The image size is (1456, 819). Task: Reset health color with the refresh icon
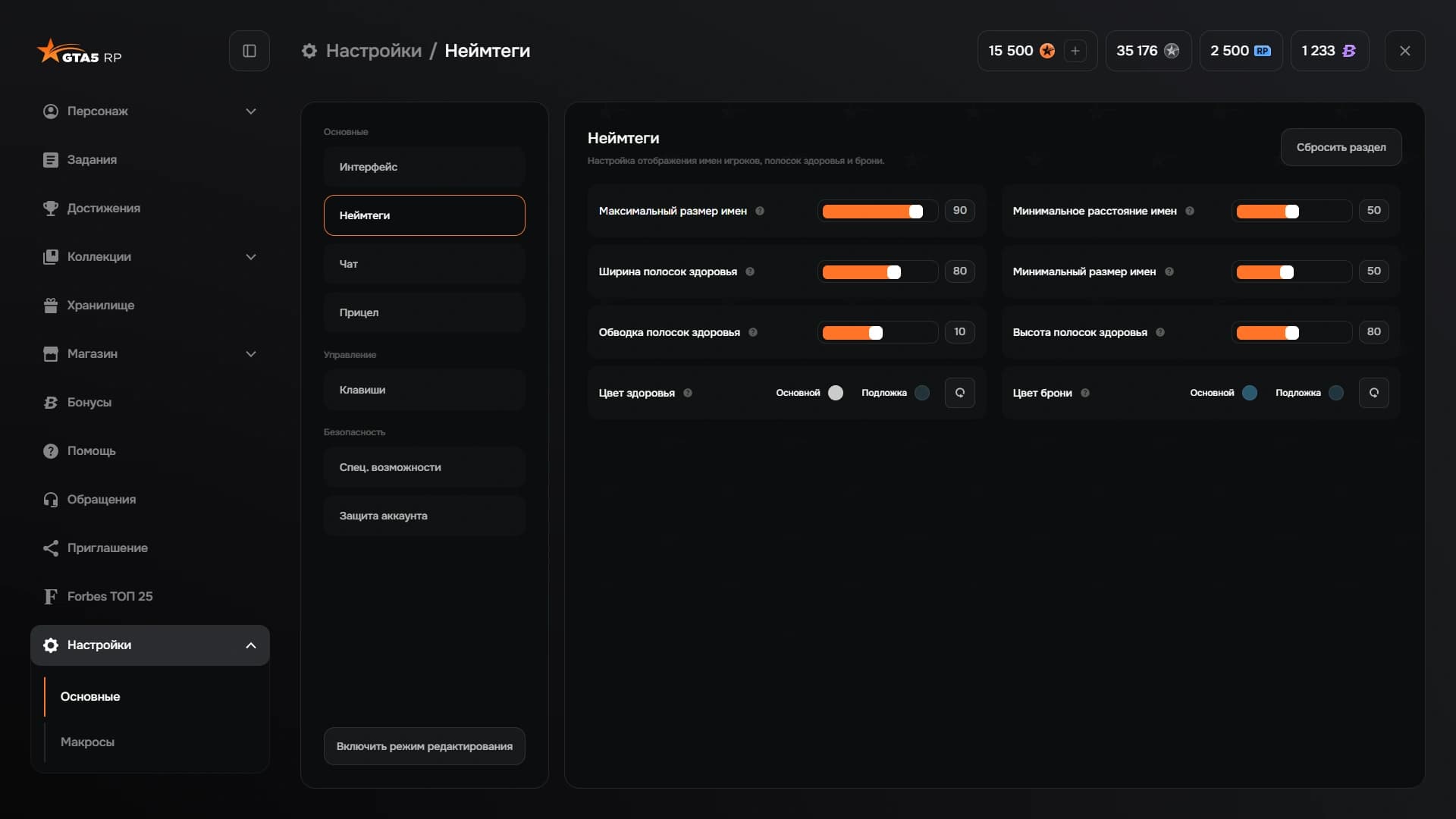[x=960, y=393]
